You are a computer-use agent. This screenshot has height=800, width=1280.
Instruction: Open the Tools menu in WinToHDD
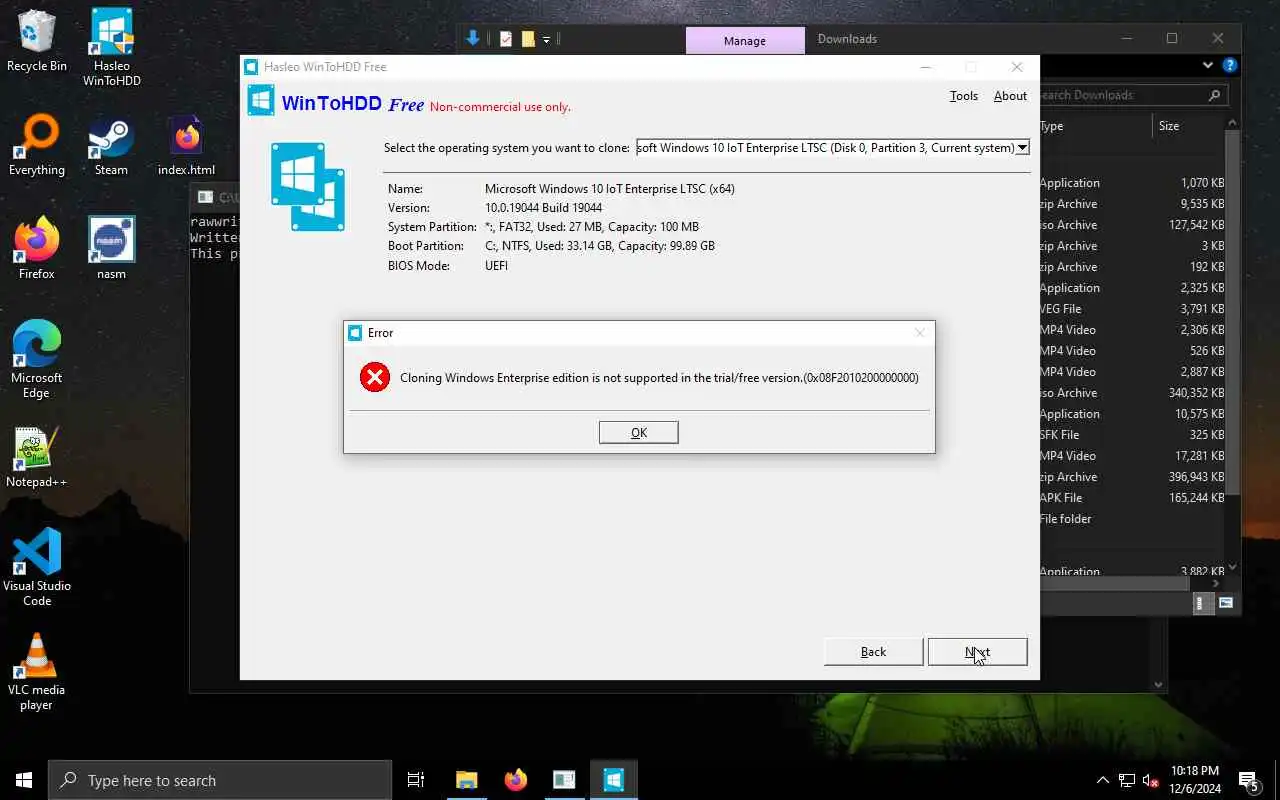coord(963,96)
